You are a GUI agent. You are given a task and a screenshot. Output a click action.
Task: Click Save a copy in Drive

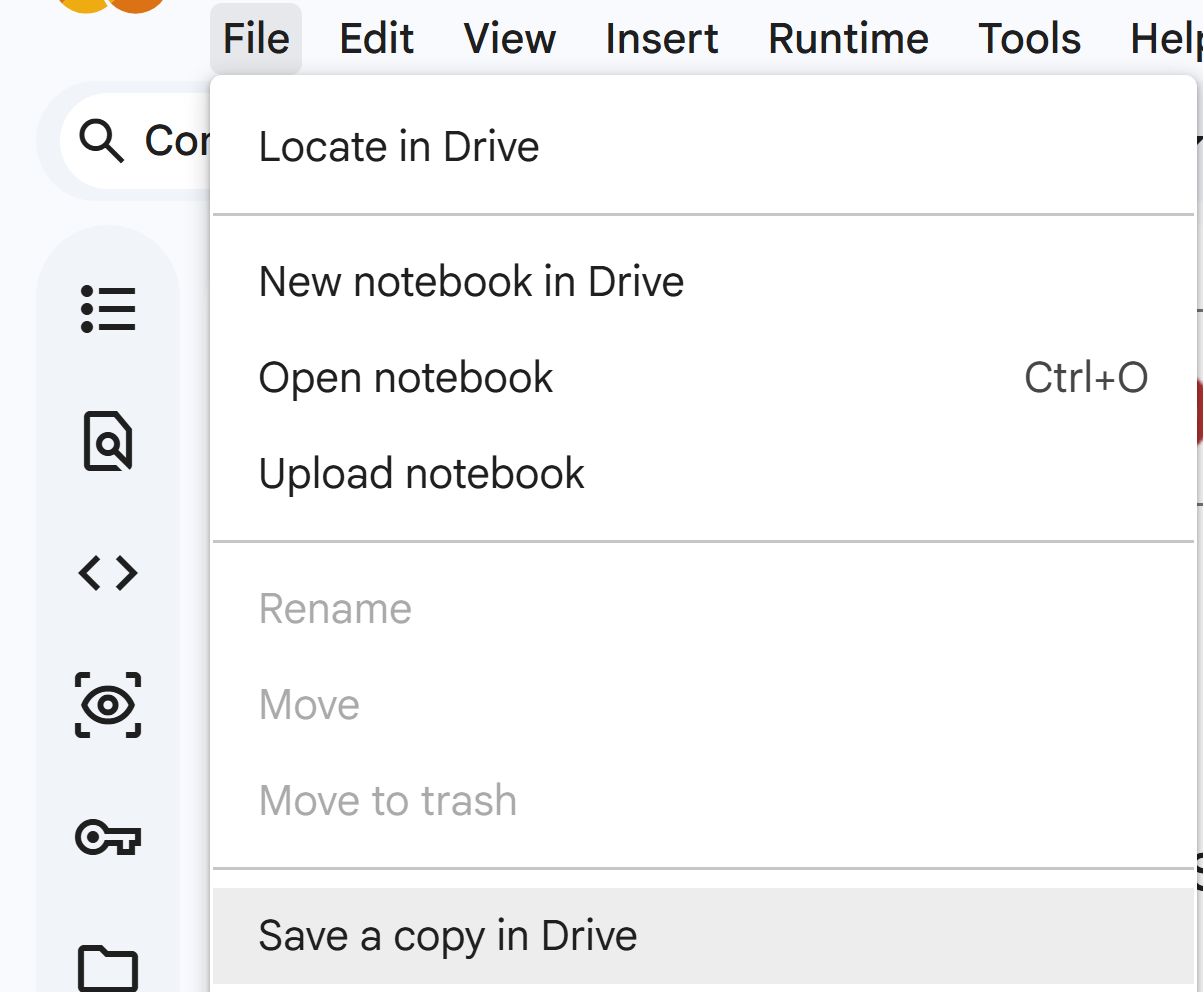(x=447, y=936)
